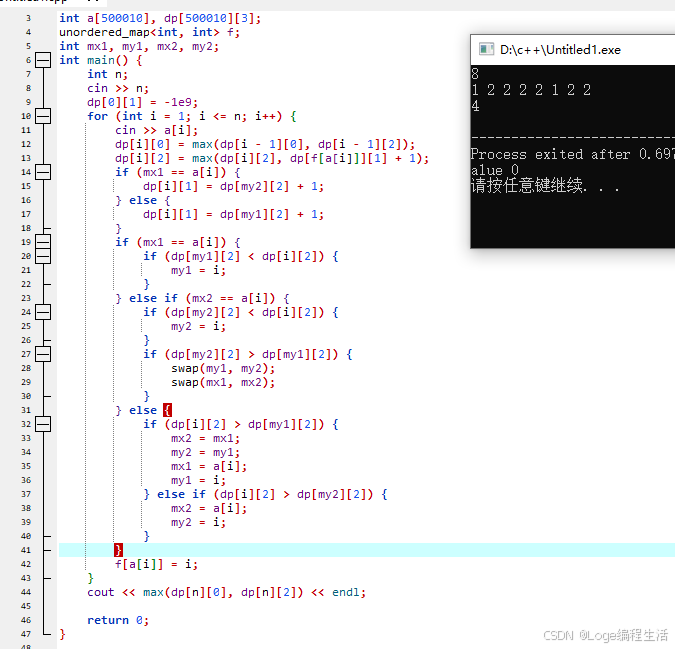
Task: Click the highlighted opening brace on line 31
Action: (167, 410)
